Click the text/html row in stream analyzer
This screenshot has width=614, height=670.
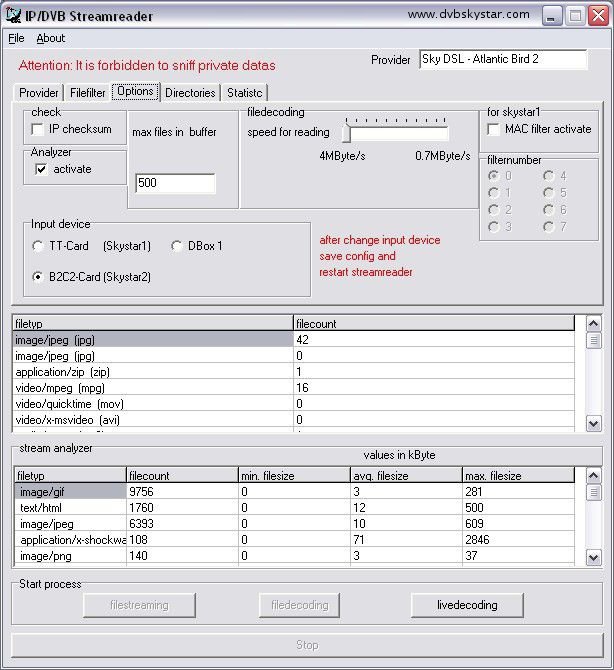click(x=294, y=508)
